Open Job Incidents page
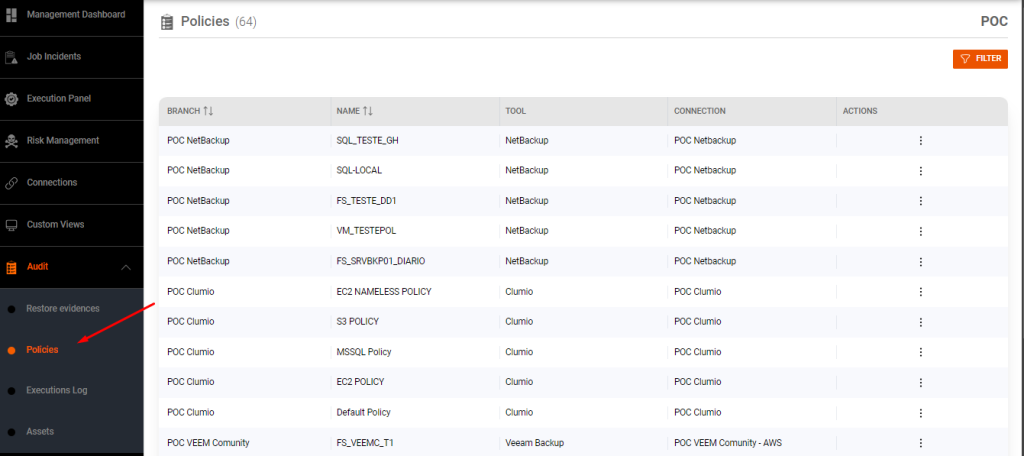This screenshot has height=456, width=1024. point(54,56)
